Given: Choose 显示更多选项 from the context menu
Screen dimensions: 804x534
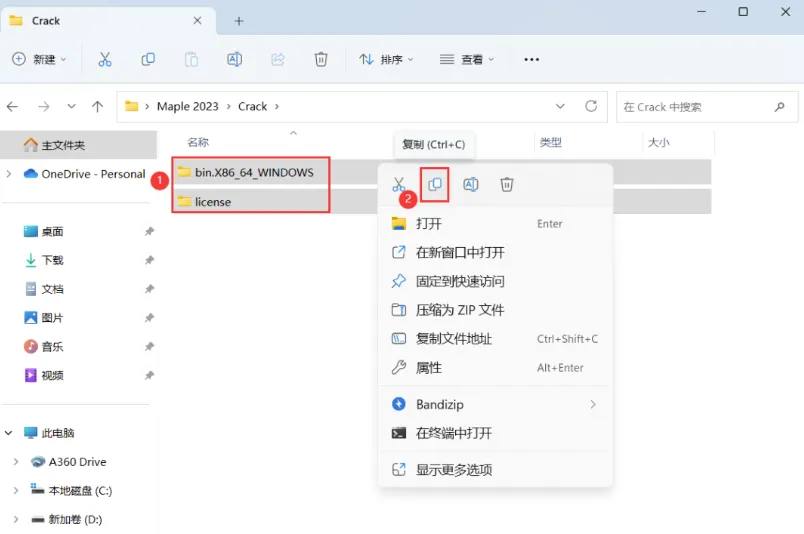Looking at the screenshot, I should 495,469.
